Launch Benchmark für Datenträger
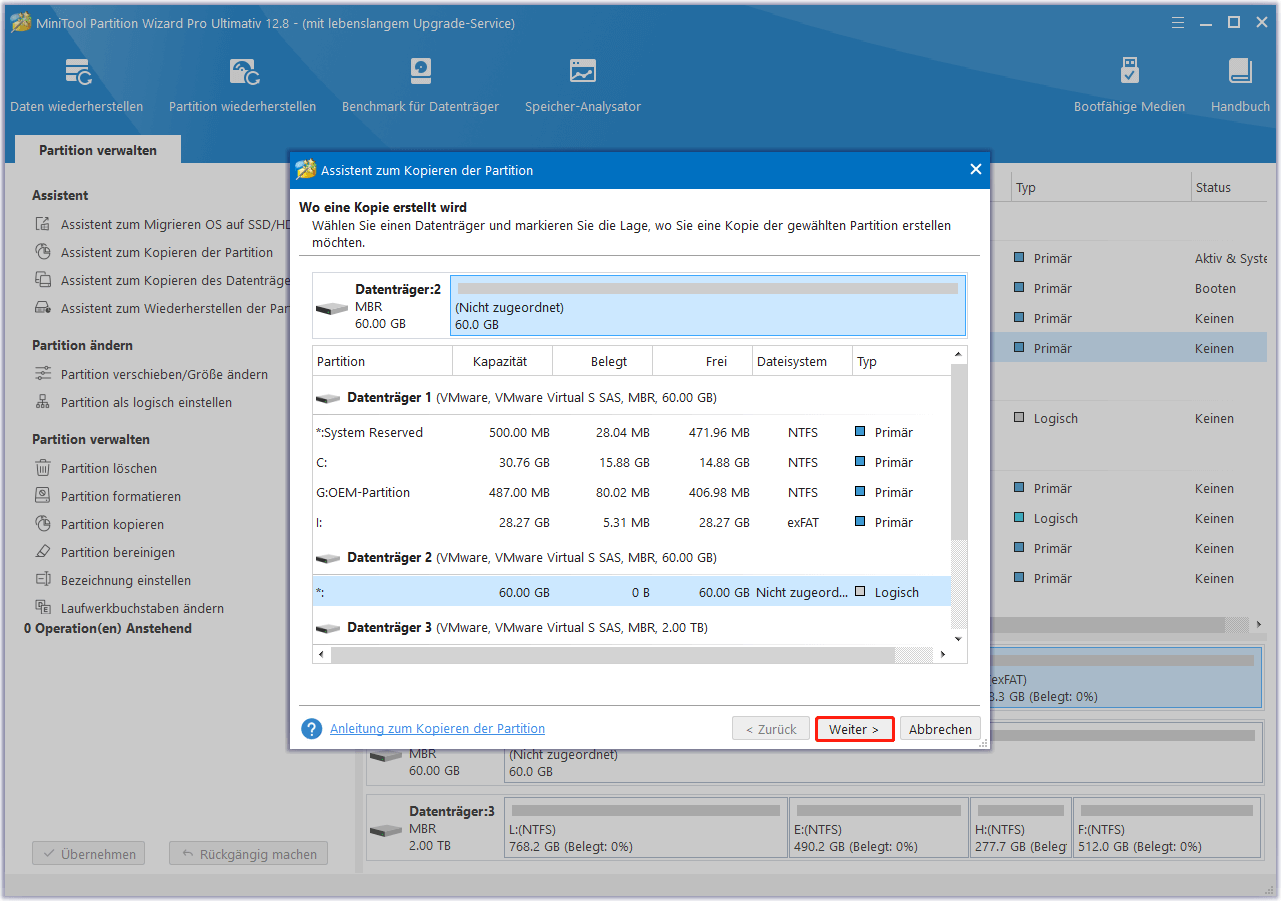 (420, 85)
